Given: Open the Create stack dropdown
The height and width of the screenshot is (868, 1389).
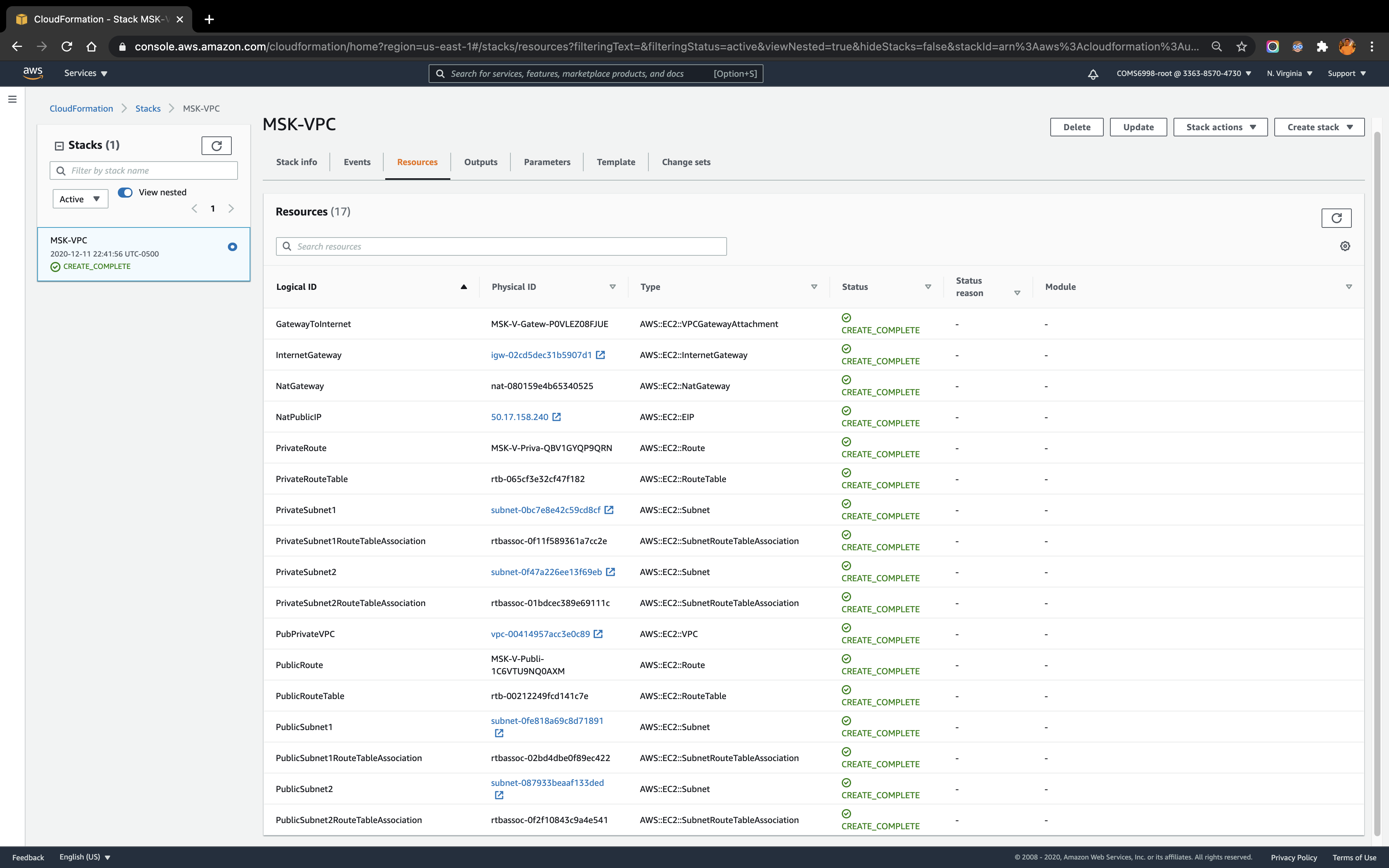Looking at the screenshot, I should (x=1319, y=127).
